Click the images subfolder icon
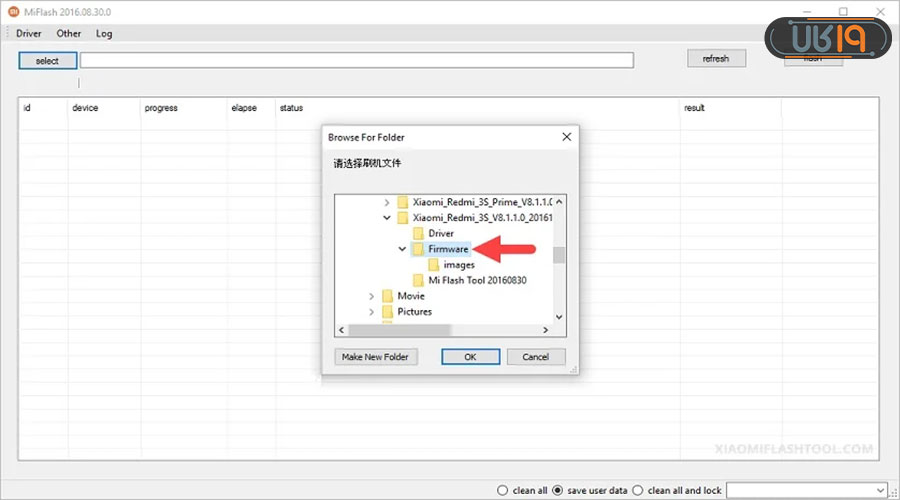Screen dimensions: 900x500 (433, 265)
